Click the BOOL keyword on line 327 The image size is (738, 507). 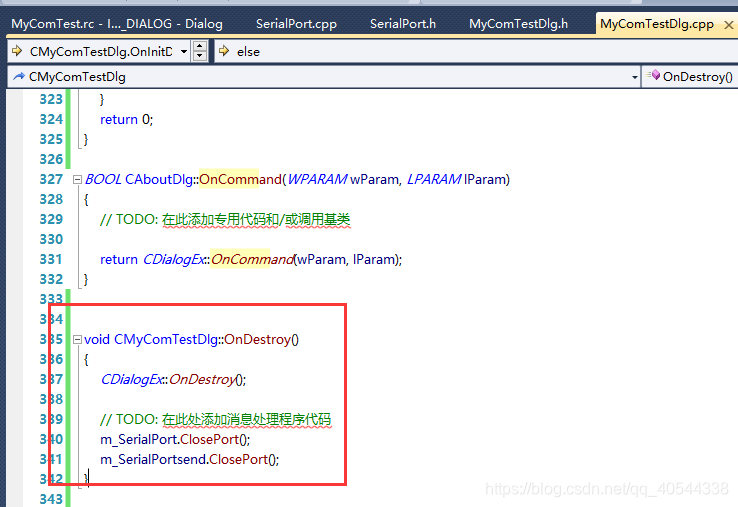point(104,179)
